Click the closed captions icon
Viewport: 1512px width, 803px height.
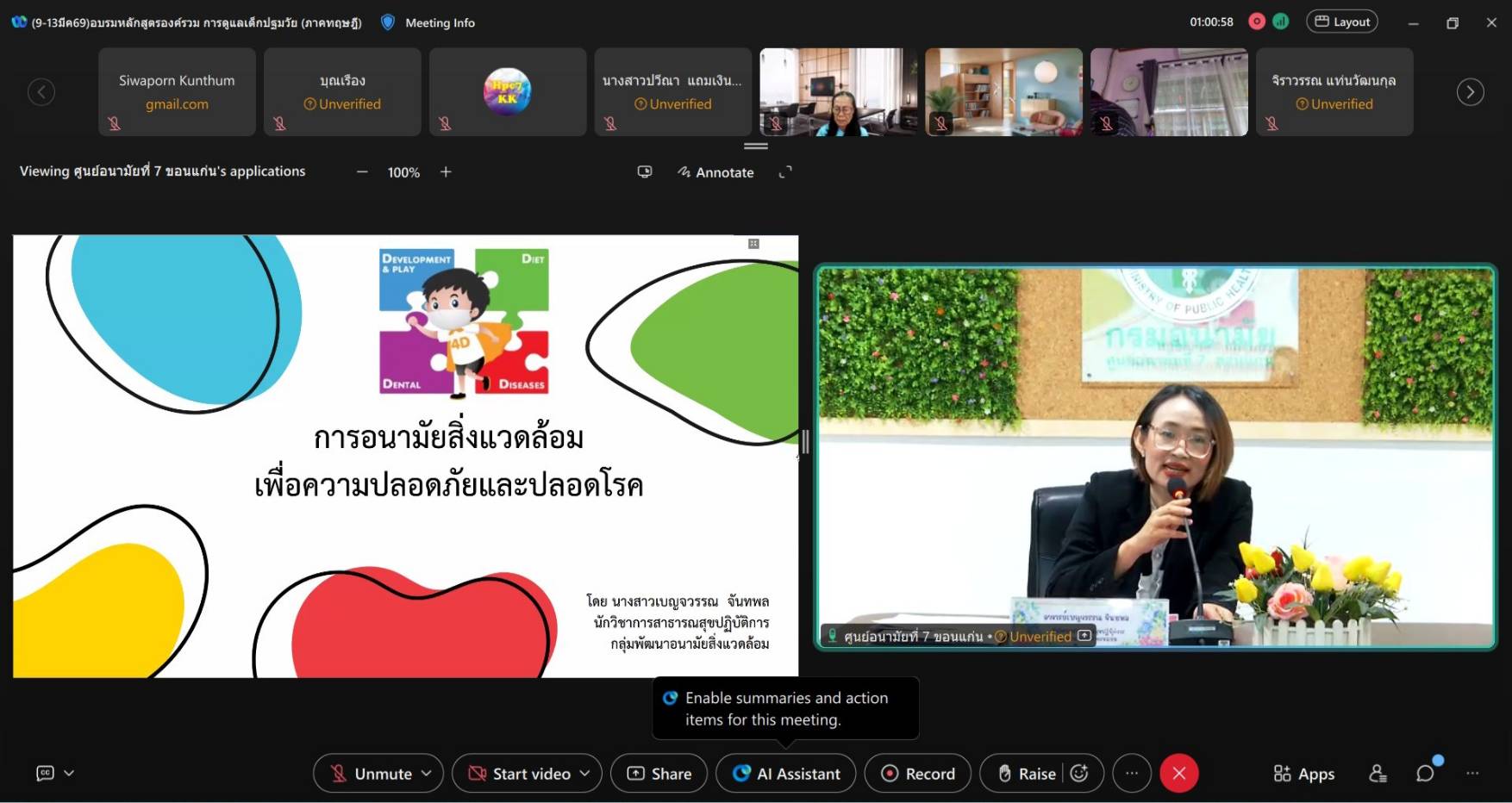point(45,774)
